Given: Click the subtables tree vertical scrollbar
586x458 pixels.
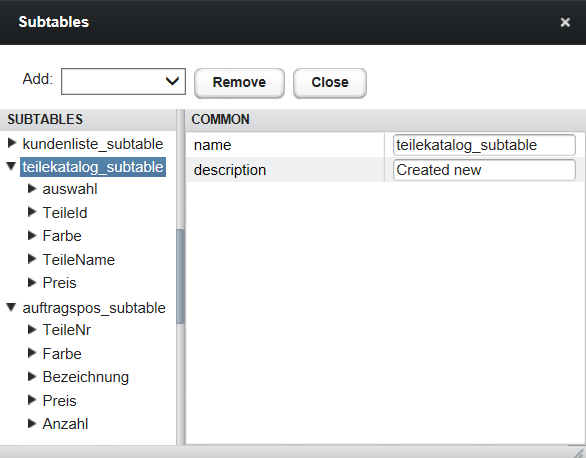Looking at the screenshot, I should coord(181,276).
